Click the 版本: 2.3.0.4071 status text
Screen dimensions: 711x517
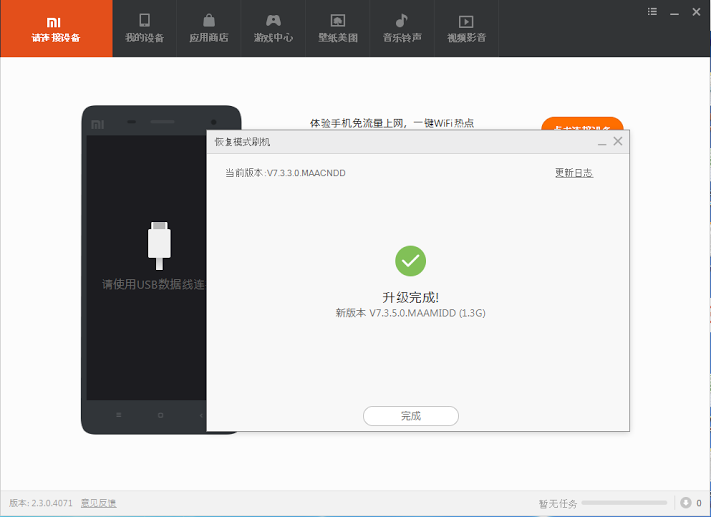(x=41, y=503)
